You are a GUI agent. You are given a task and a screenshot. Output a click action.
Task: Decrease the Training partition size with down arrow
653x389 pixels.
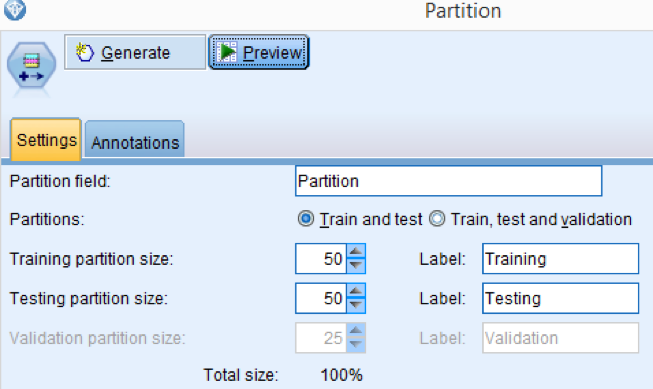[x=356, y=266]
